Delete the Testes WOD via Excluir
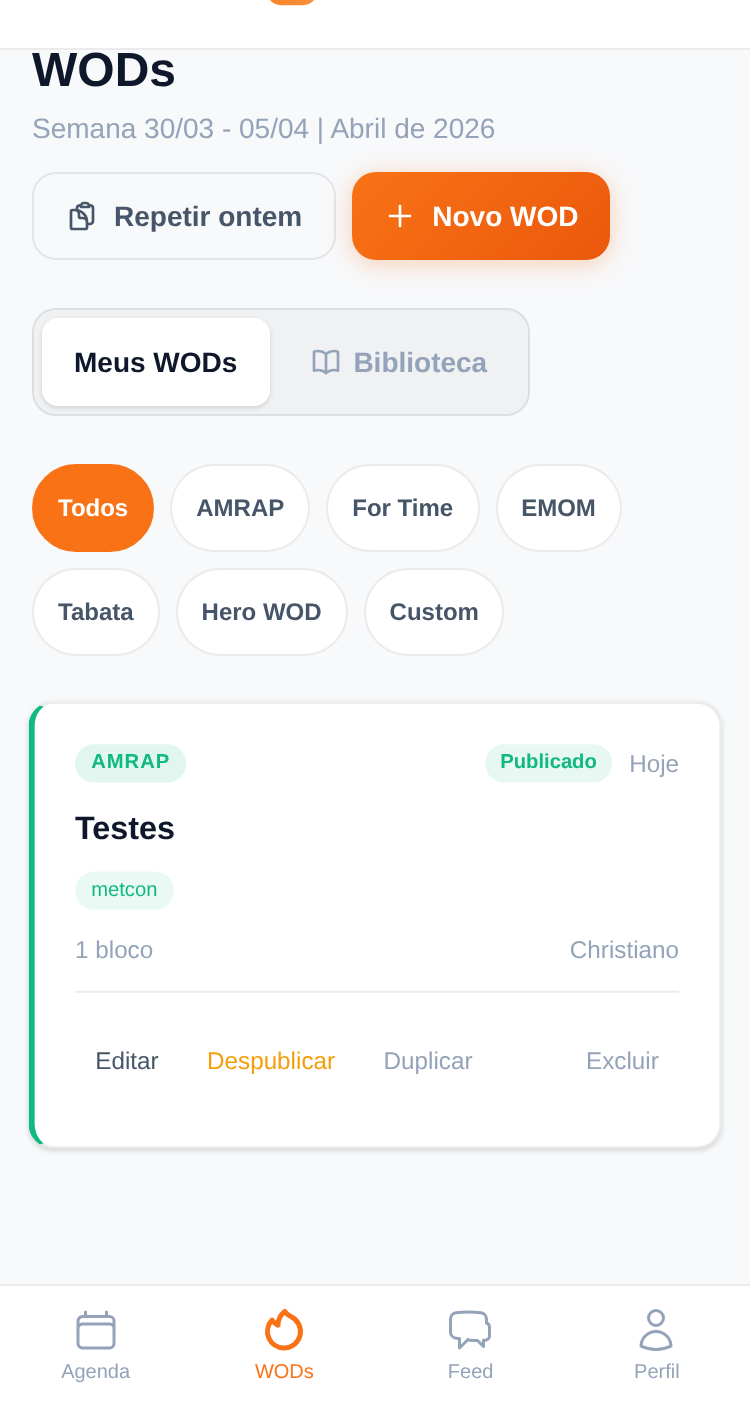The width and height of the screenshot is (750, 1412). point(622,1060)
